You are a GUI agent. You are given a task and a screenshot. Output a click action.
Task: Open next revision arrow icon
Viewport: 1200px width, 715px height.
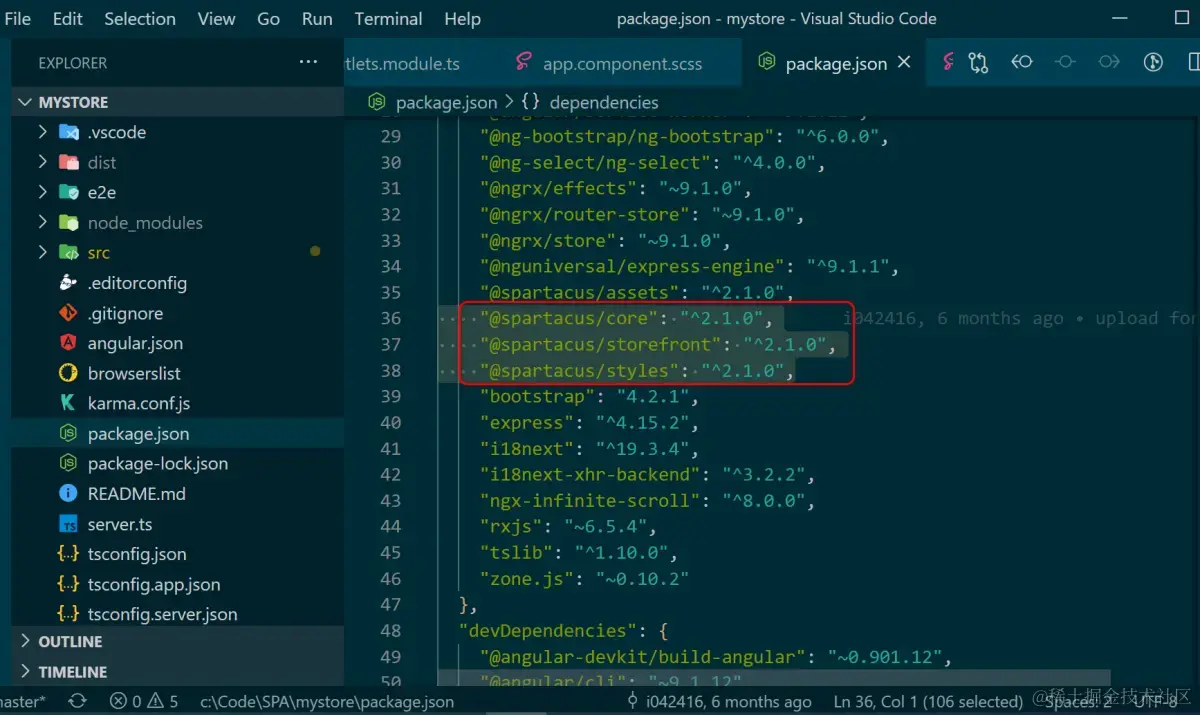1109,62
